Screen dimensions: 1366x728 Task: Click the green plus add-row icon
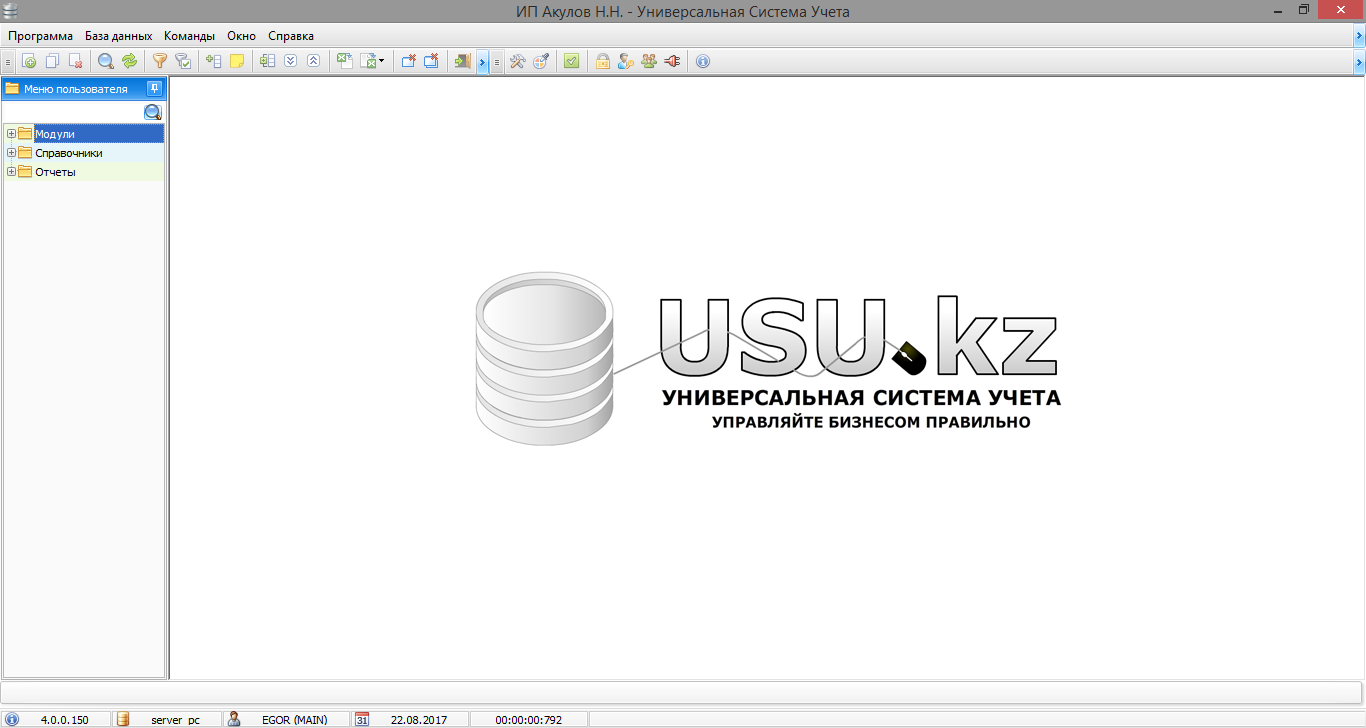point(213,61)
